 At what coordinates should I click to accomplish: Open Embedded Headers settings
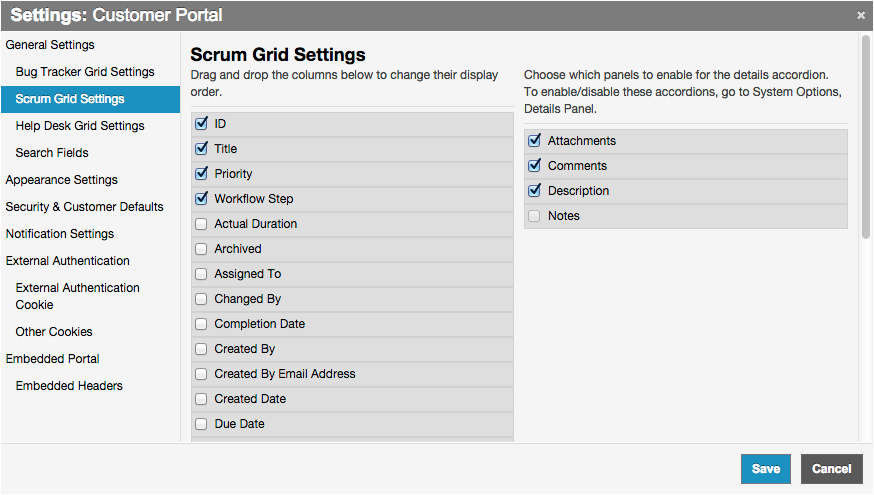tap(69, 386)
